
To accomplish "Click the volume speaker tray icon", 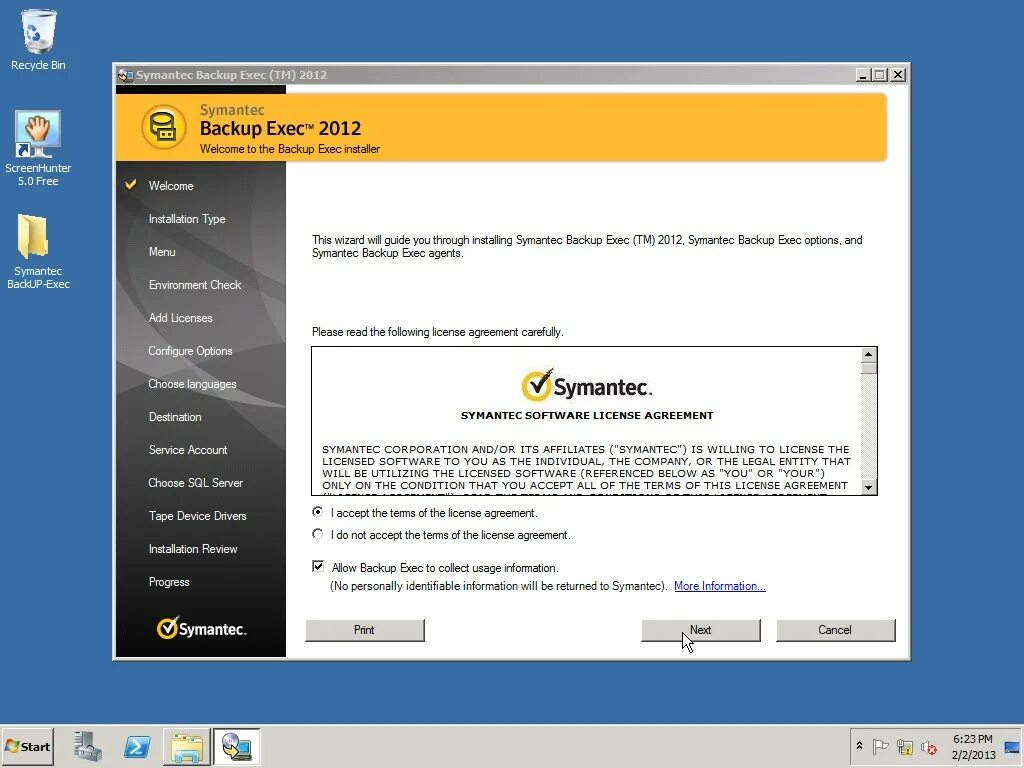I will [x=929, y=746].
